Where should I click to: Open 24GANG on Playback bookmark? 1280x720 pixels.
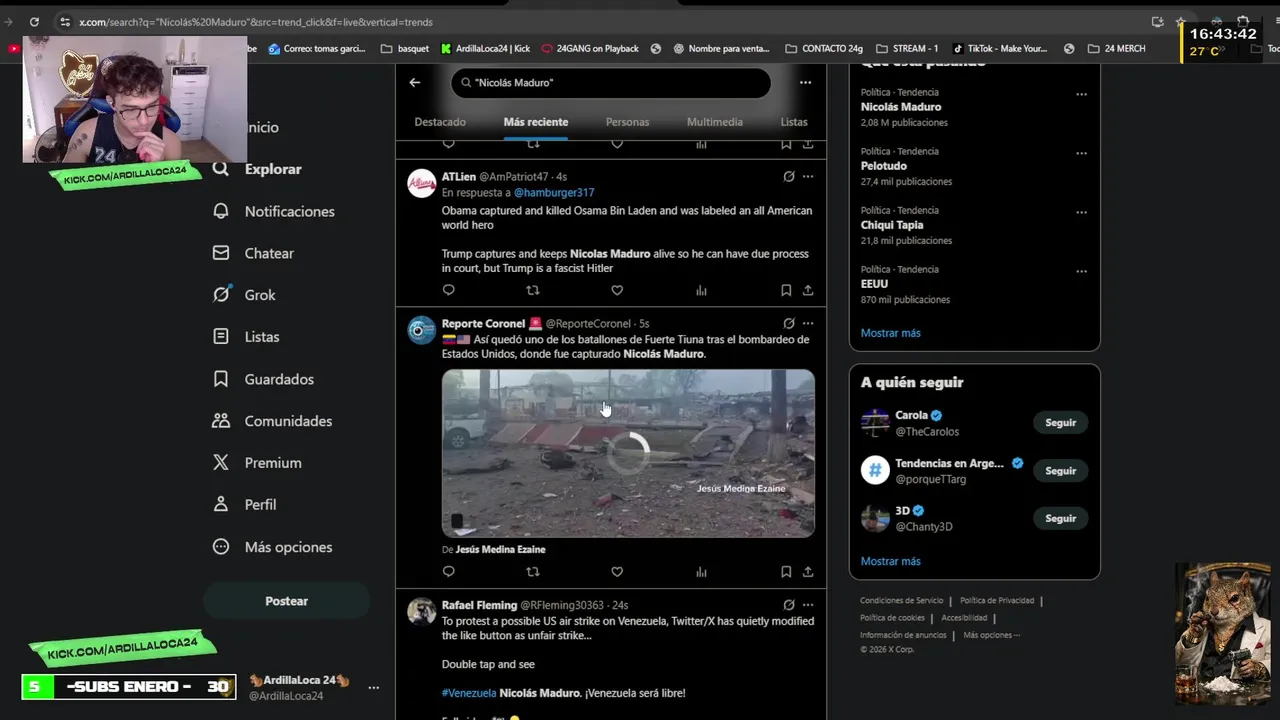(590, 48)
